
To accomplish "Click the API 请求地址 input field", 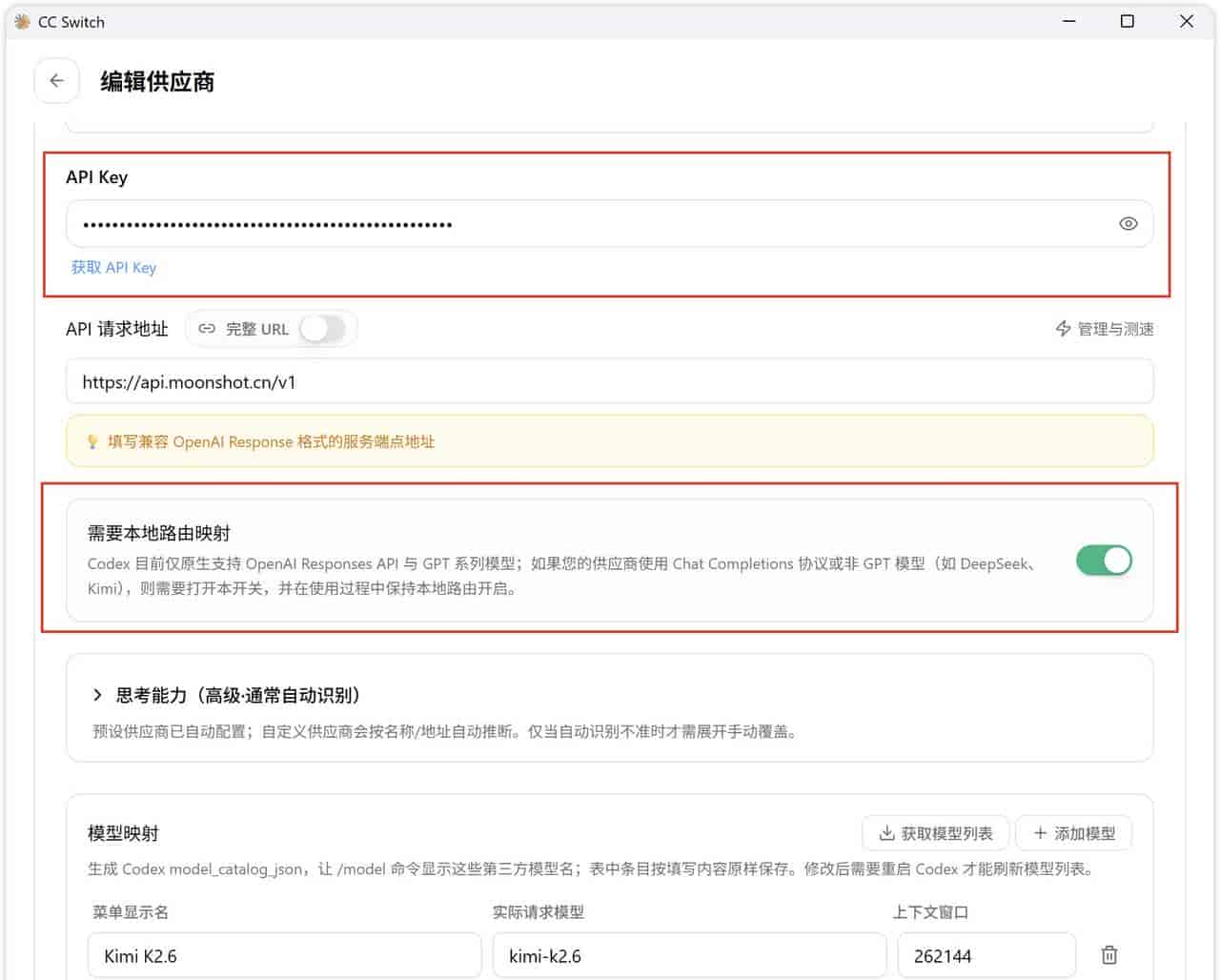I will point(610,382).
